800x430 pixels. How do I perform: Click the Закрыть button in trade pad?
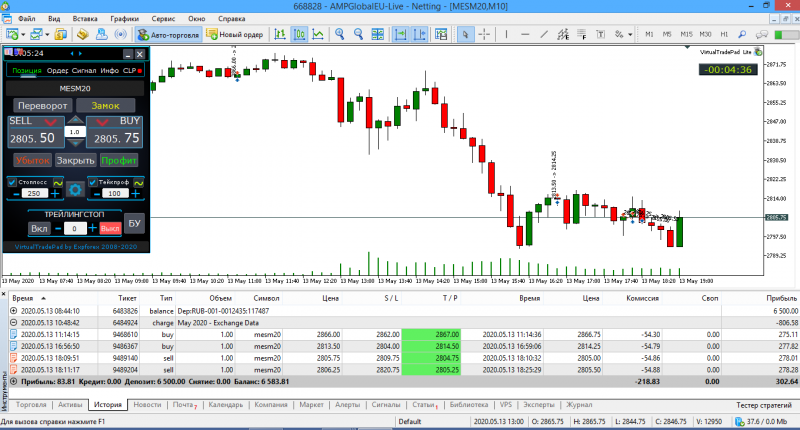pyautogui.click(x=76, y=160)
